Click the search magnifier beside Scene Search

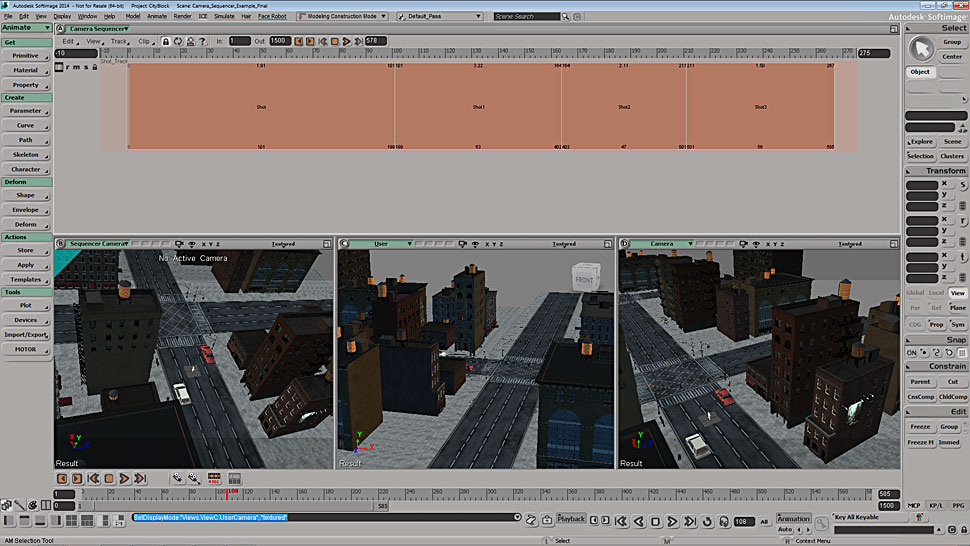click(566, 17)
